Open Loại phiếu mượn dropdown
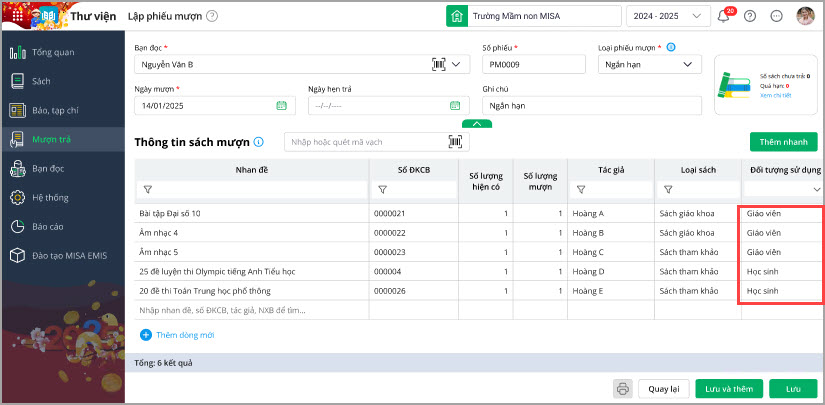 (687, 64)
